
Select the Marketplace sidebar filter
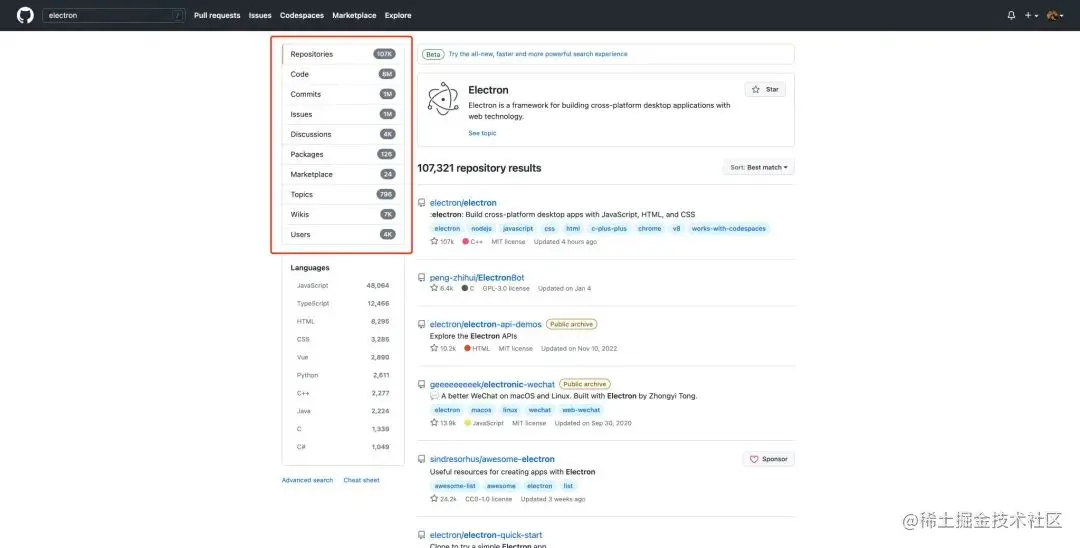click(343, 174)
